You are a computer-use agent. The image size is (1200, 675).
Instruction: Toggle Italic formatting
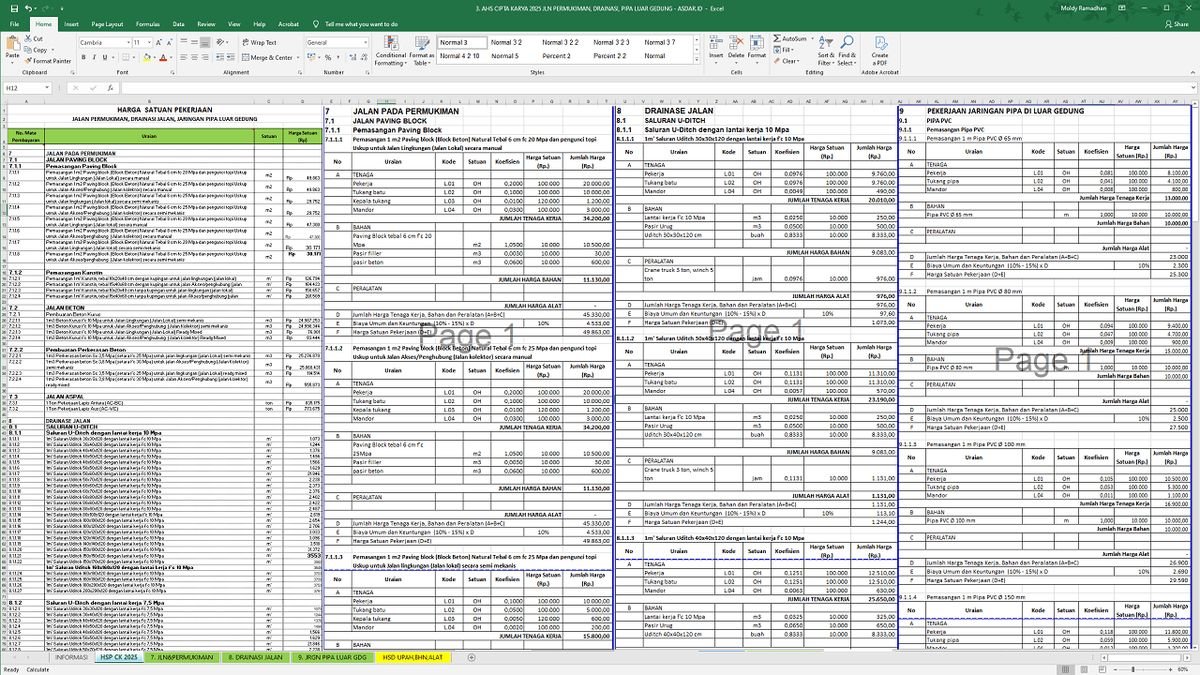point(92,58)
